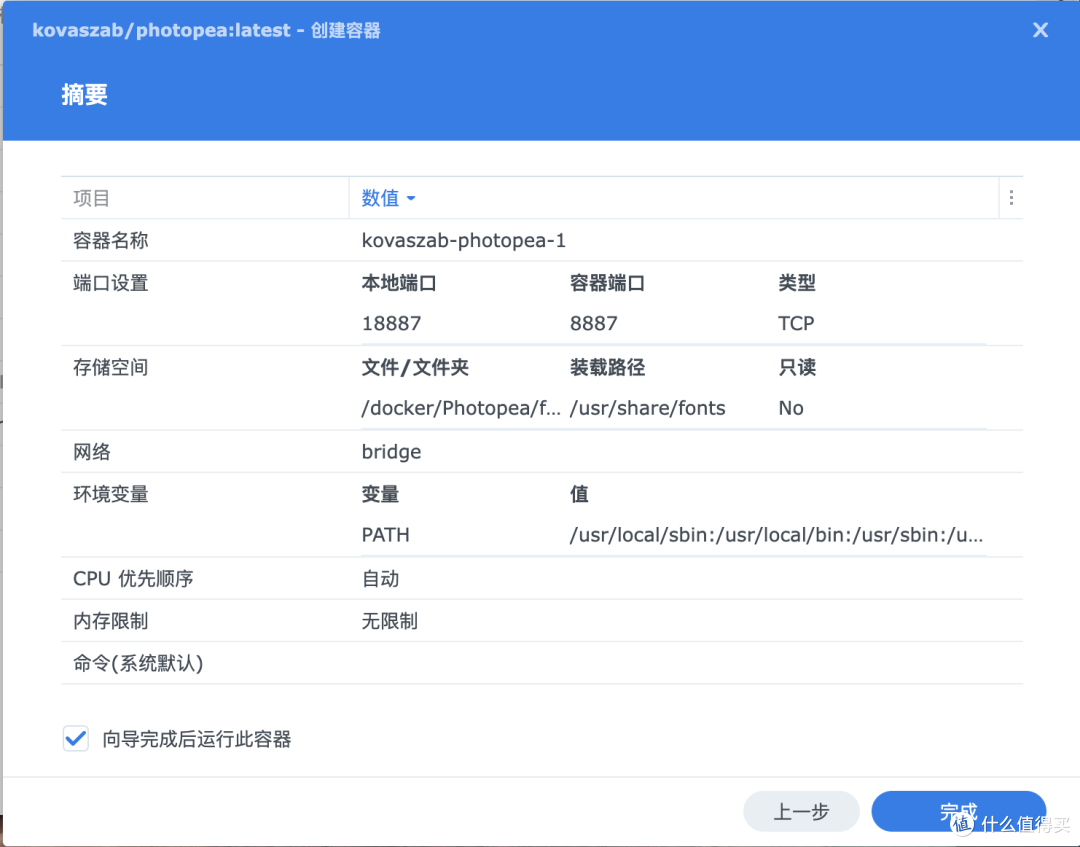This screenshot has width=1080, height=847.
Task: Click the 命令(系统默认) row label
Action: (138, 664)
